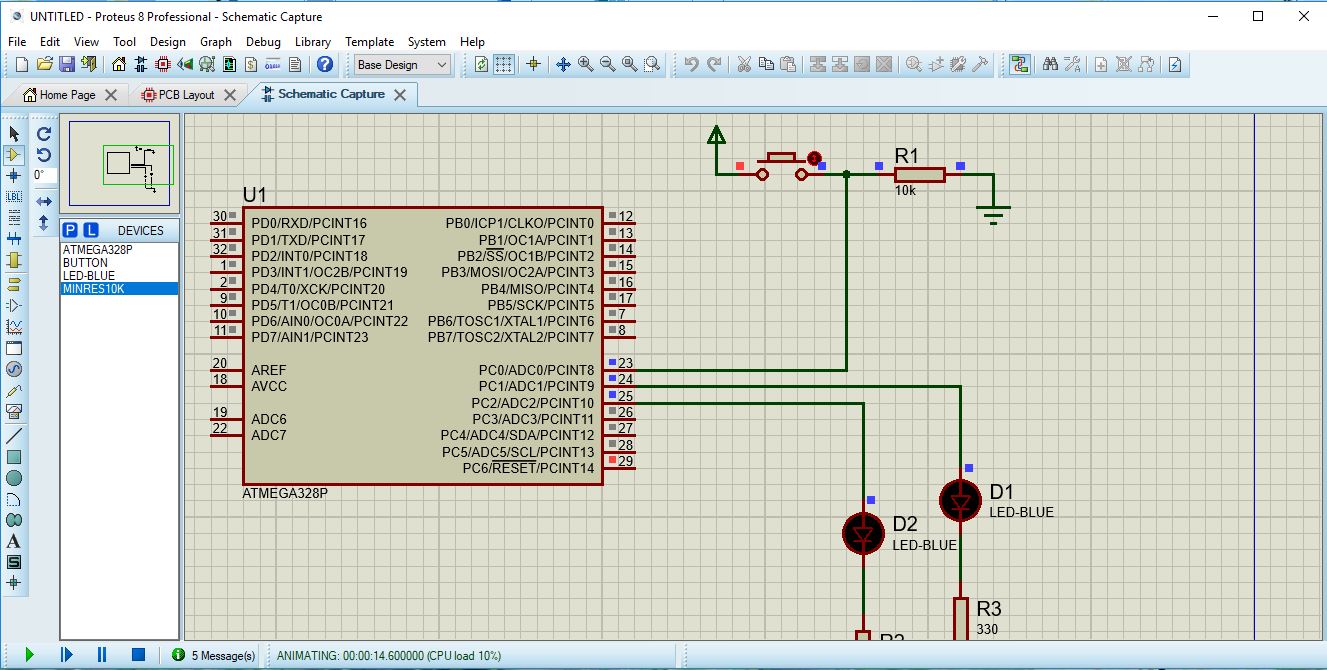Stop the simulation
Viewport: 1327px width, 670px height.
pyautogui.click(x=139, y=654)
